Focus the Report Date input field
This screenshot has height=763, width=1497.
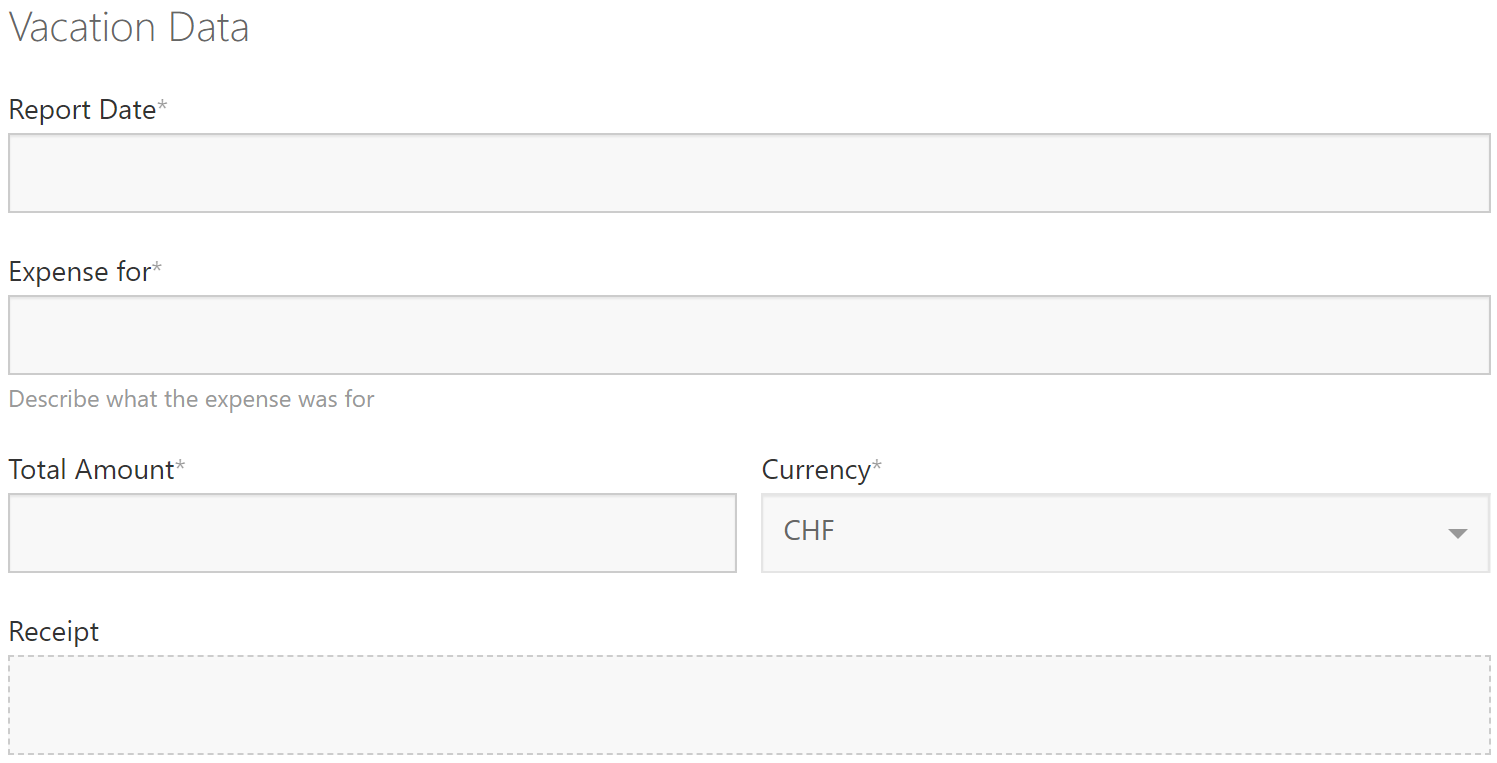748,173
